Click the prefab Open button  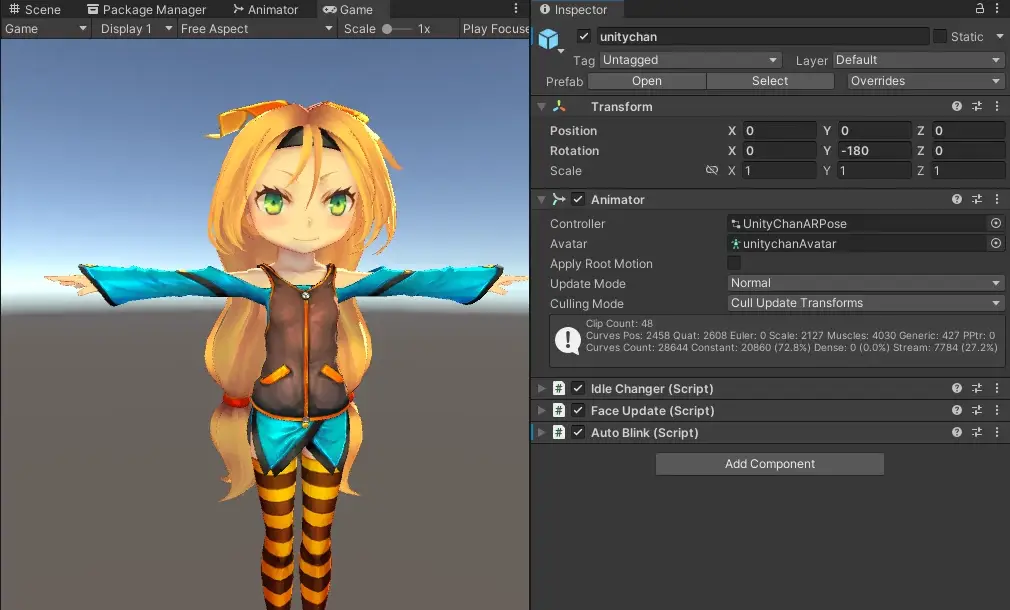[647, 81]
